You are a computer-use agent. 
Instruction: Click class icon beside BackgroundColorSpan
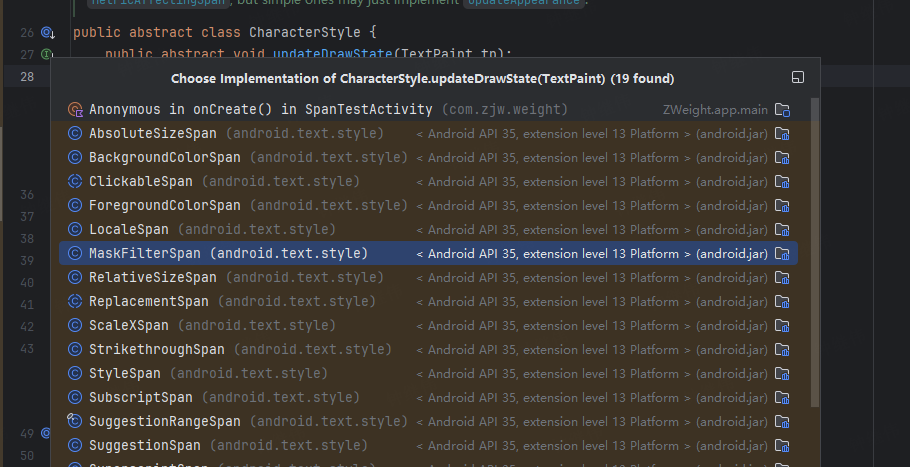tap(75, 157)
